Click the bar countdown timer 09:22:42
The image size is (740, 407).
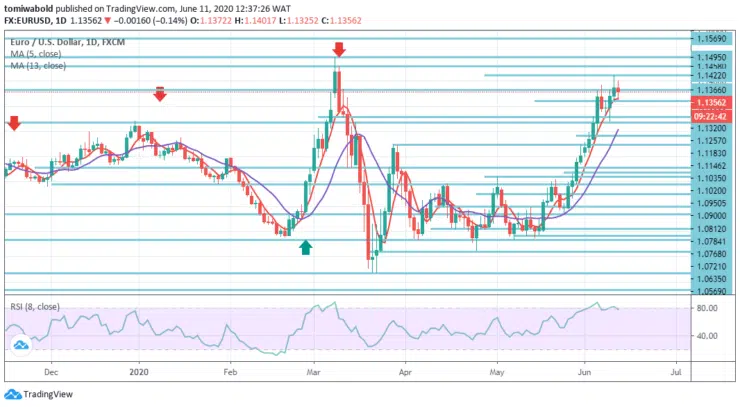(x=711, y=116)
